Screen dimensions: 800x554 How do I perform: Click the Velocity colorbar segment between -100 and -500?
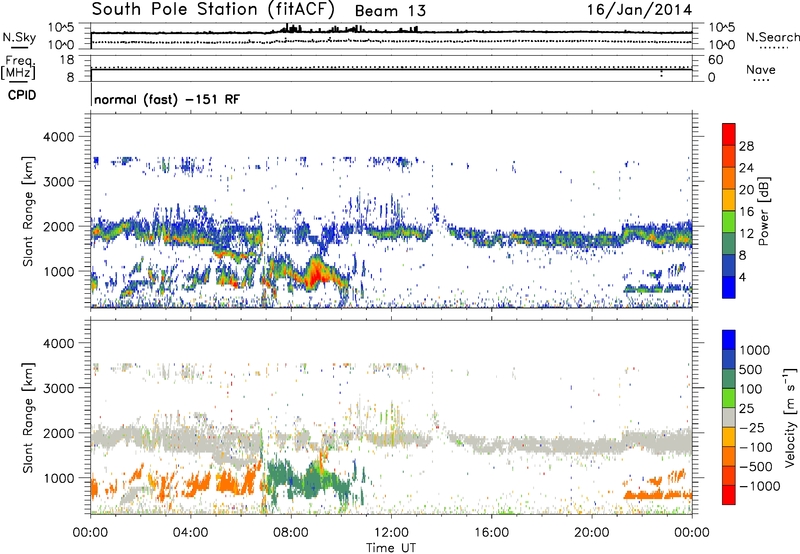tap(729, 457)
